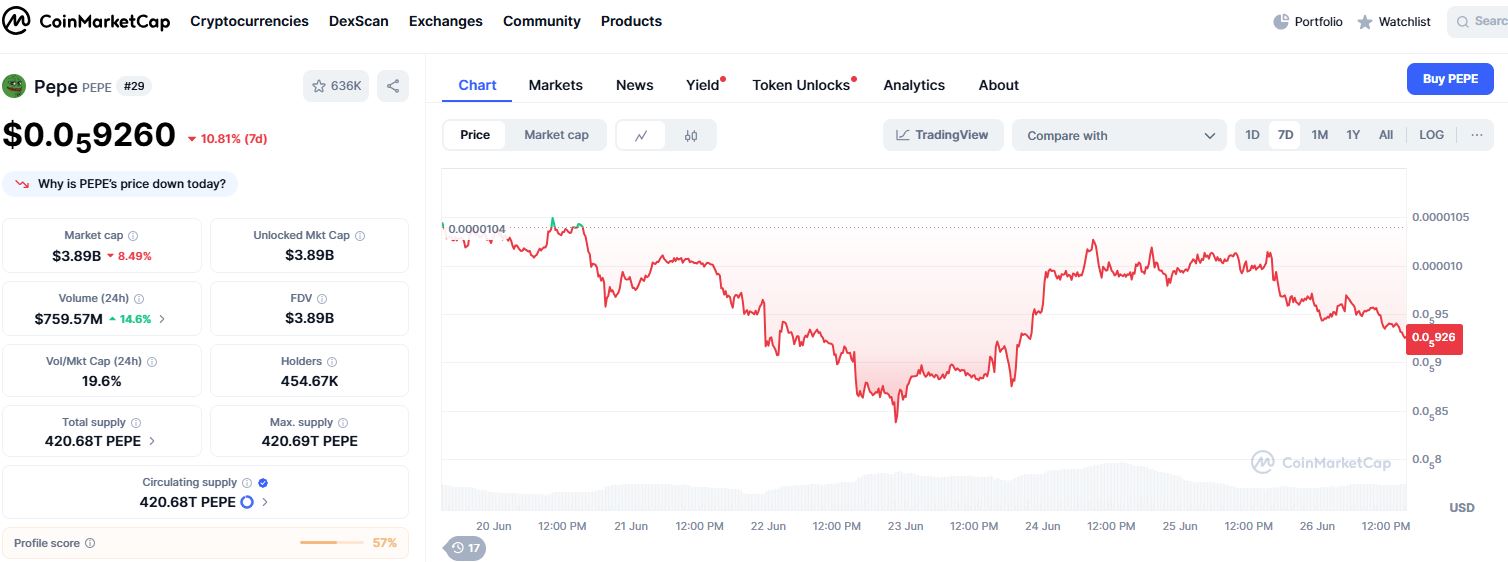Open the Products menu

point(631,21)
